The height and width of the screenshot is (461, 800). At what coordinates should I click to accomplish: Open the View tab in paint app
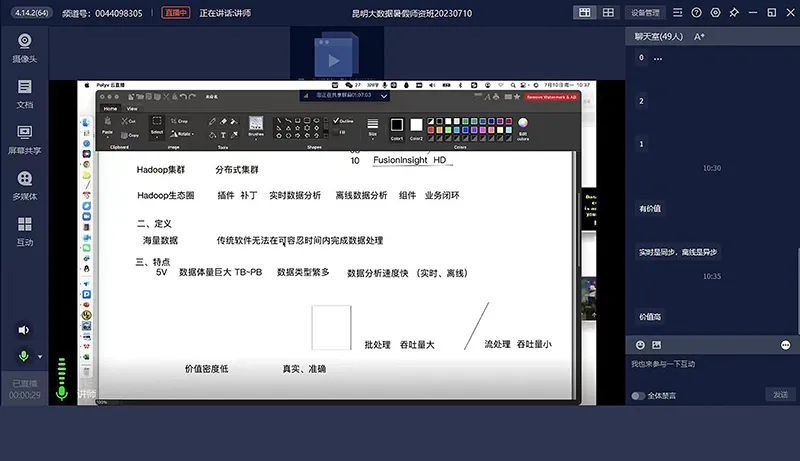click(132, 109)
